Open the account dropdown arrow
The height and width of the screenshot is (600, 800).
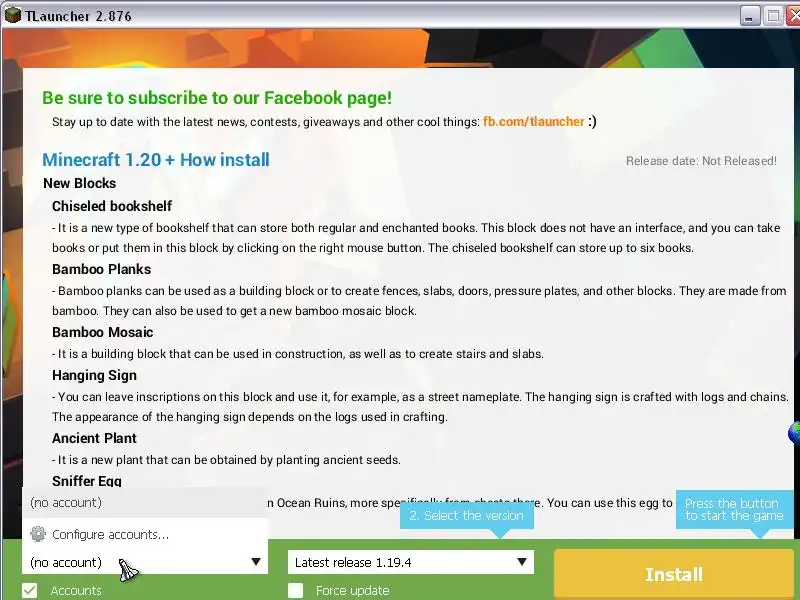tap(256, 562)
